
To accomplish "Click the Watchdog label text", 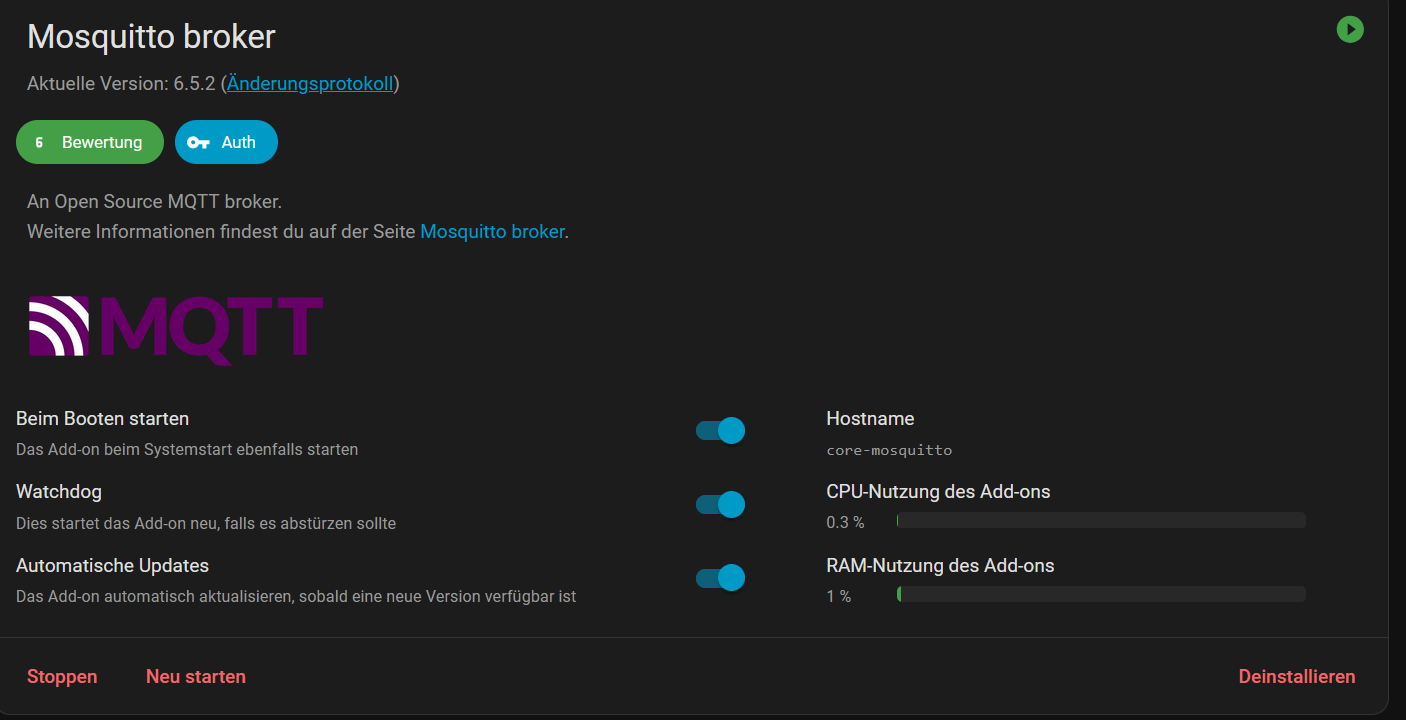I will point(59,492).
